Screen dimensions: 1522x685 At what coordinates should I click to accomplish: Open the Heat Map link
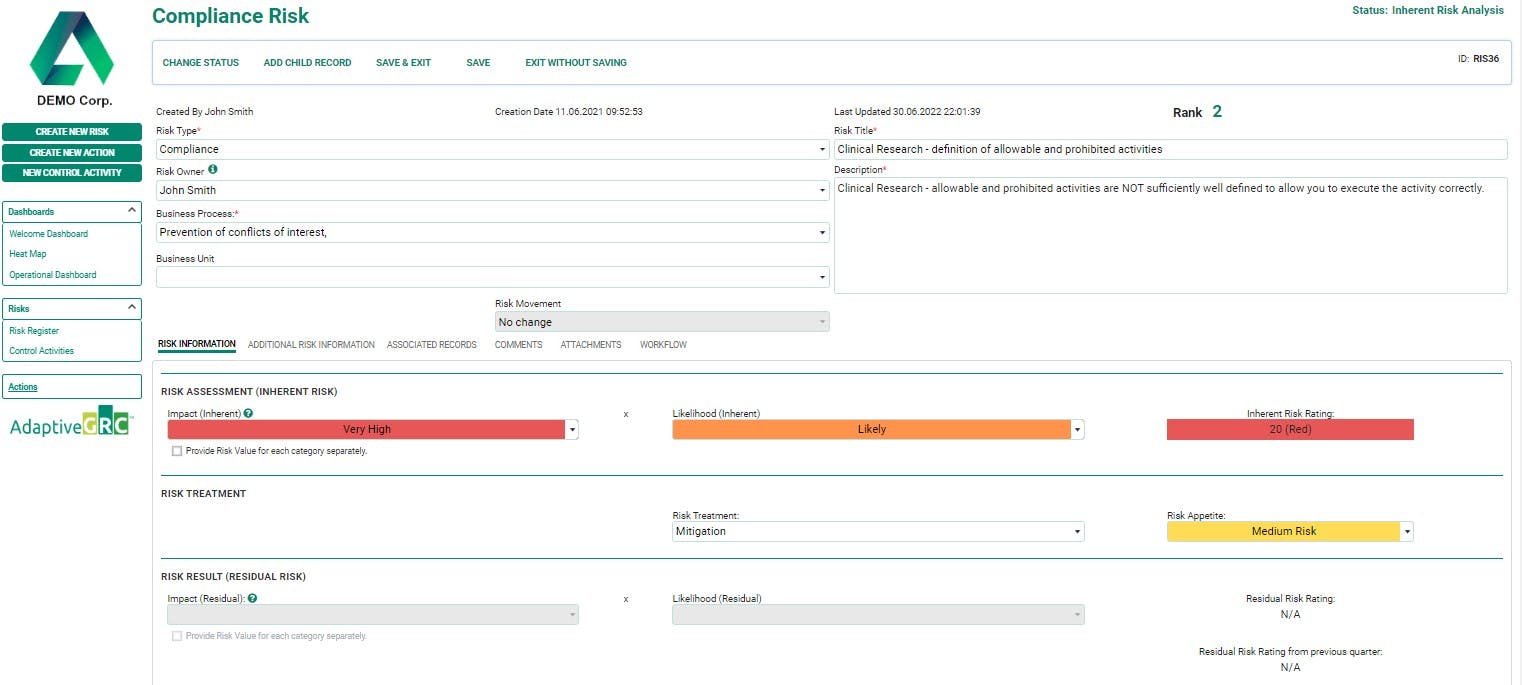point(28,254)
